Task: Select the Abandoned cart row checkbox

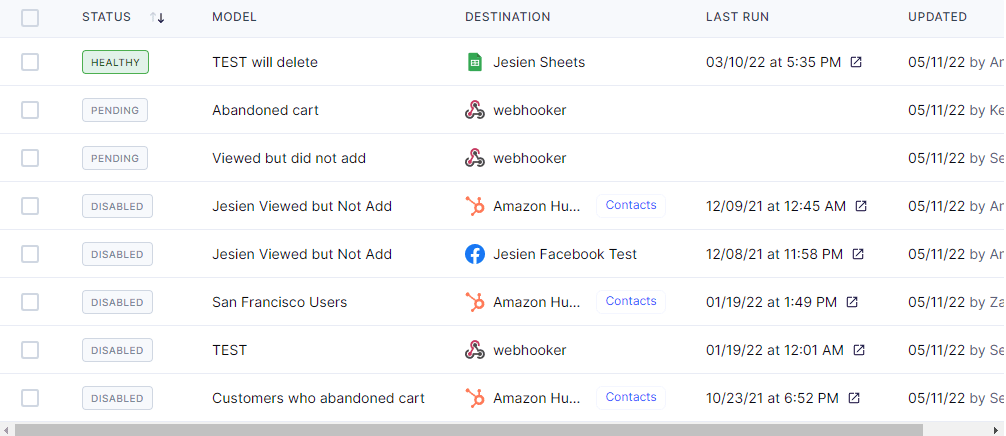Action: [30, 110]
